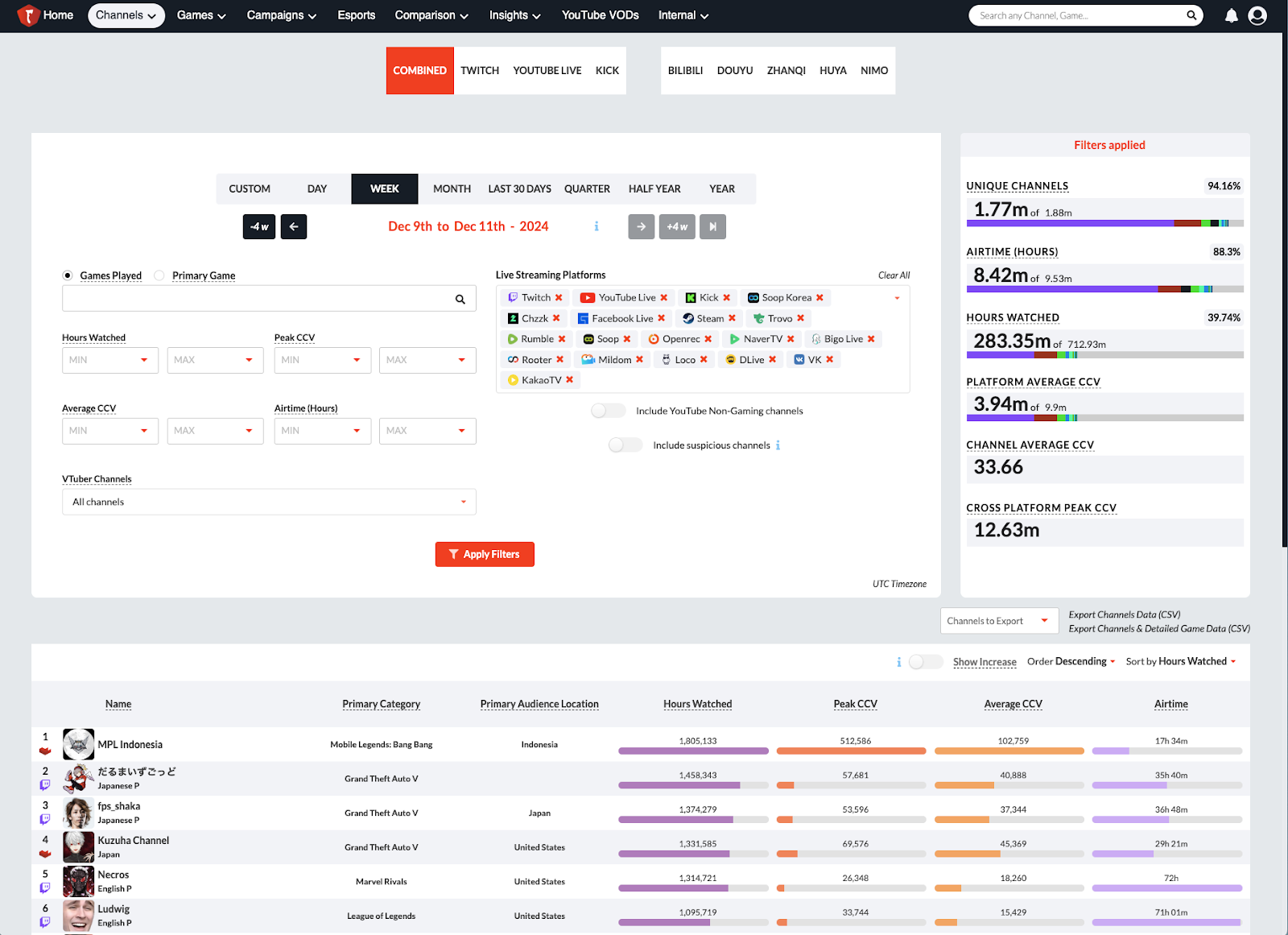Open the user profile avatar icon
The width and height of the screenshot is (1288, 935).
point(1257,15)
